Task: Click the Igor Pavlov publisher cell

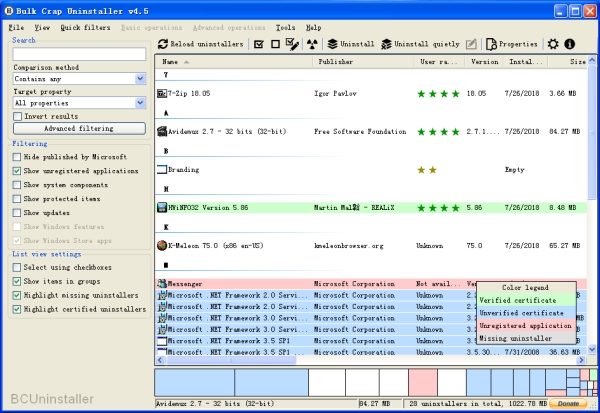Action: tap(335, 93)
